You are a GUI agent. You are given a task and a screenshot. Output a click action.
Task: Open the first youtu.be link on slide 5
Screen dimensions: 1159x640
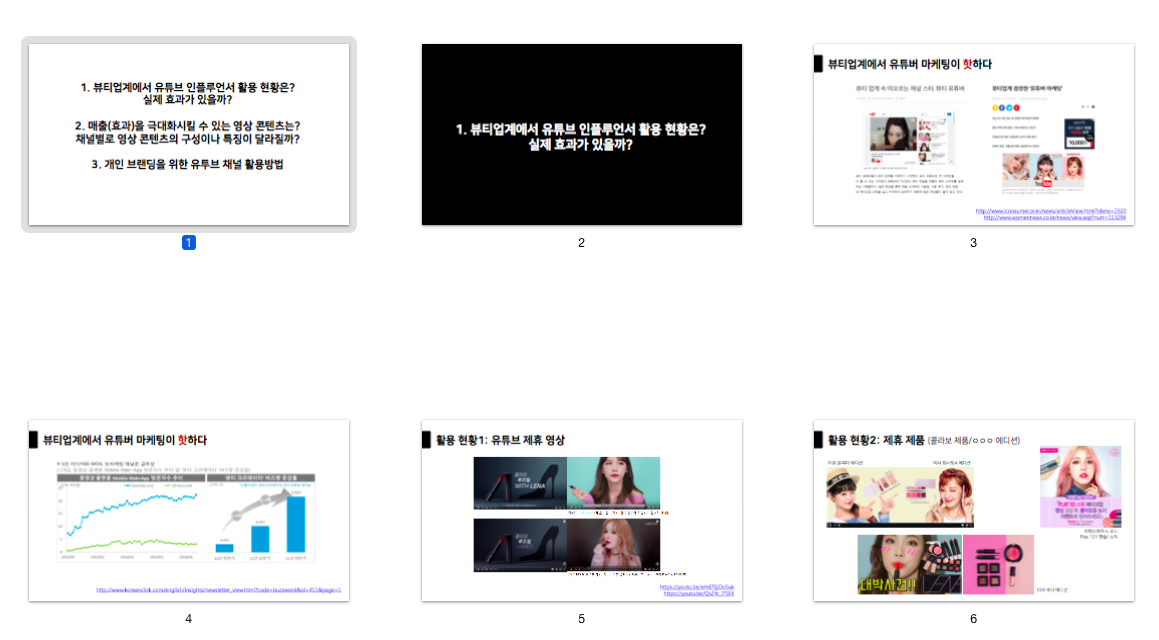pyautogui.click(x=697, y=586)
